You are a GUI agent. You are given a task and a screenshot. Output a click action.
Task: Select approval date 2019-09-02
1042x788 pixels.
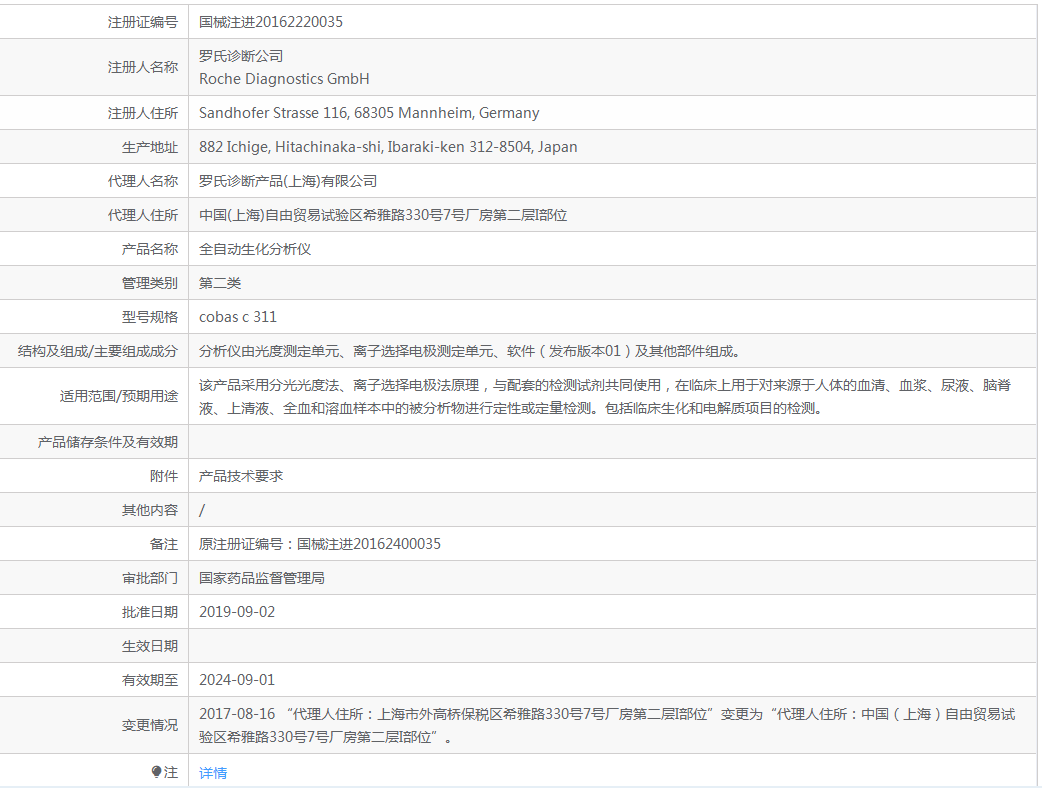pos(237,612)
